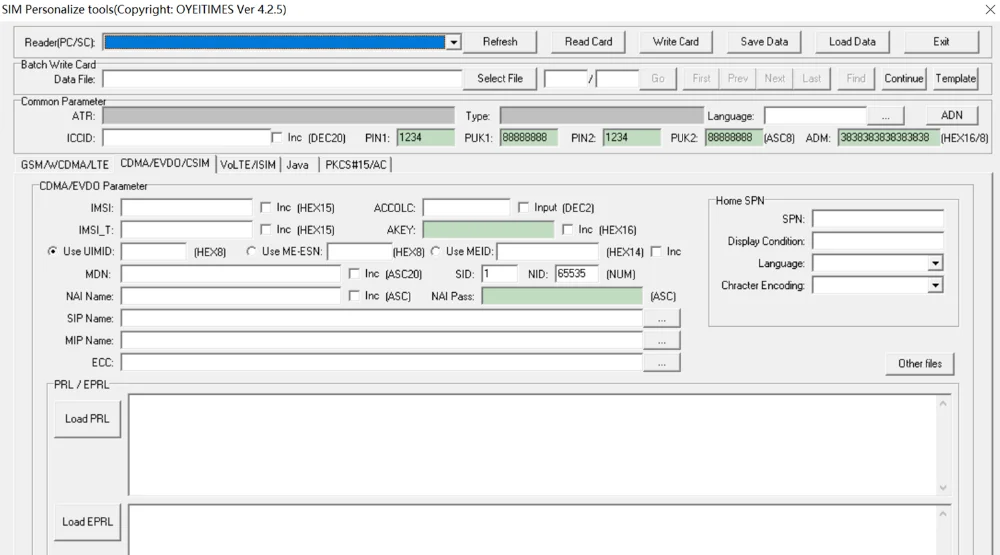Click the ellipsis button beside ECC field
Viewport: 1000px width, 555px height.
click(661, 363)
